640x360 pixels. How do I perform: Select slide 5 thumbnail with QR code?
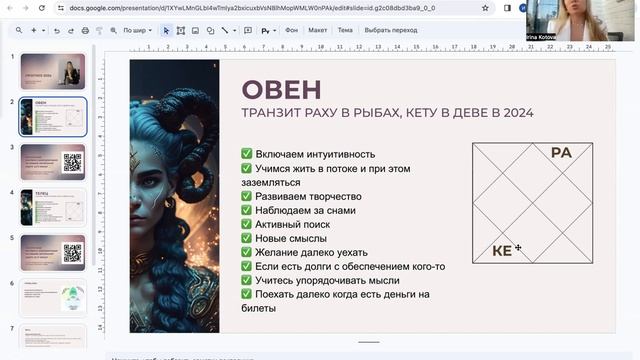pyautogui.click(x=53, y=253)
